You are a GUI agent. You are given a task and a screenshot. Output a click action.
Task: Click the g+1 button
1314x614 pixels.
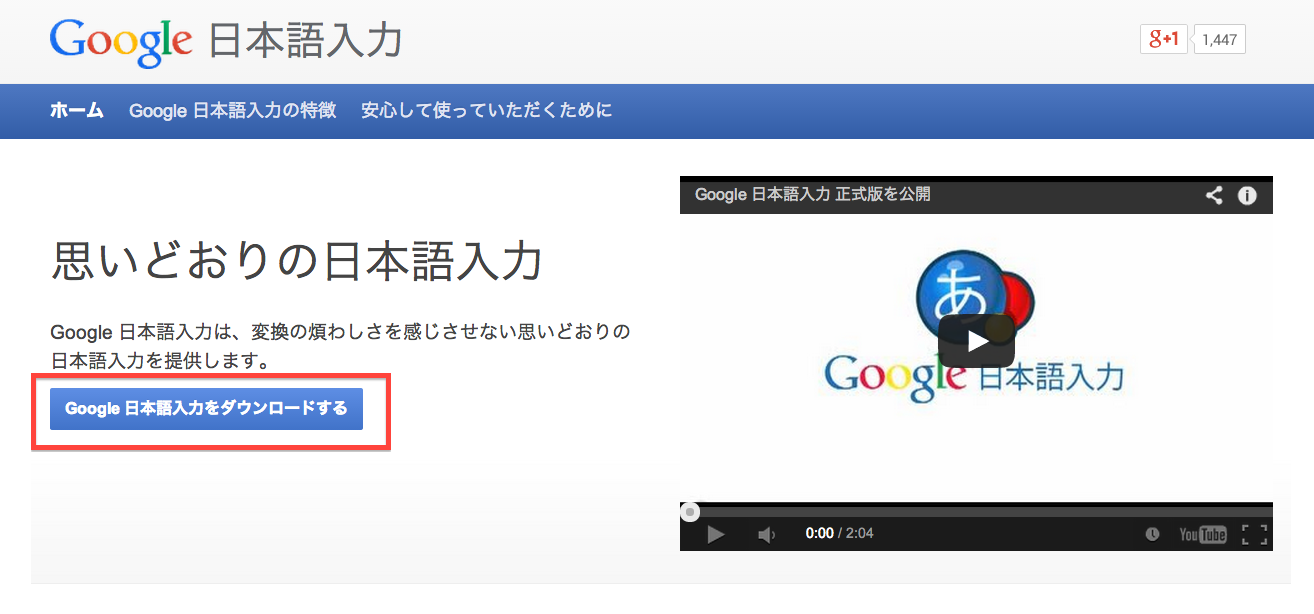(1164, 39)
